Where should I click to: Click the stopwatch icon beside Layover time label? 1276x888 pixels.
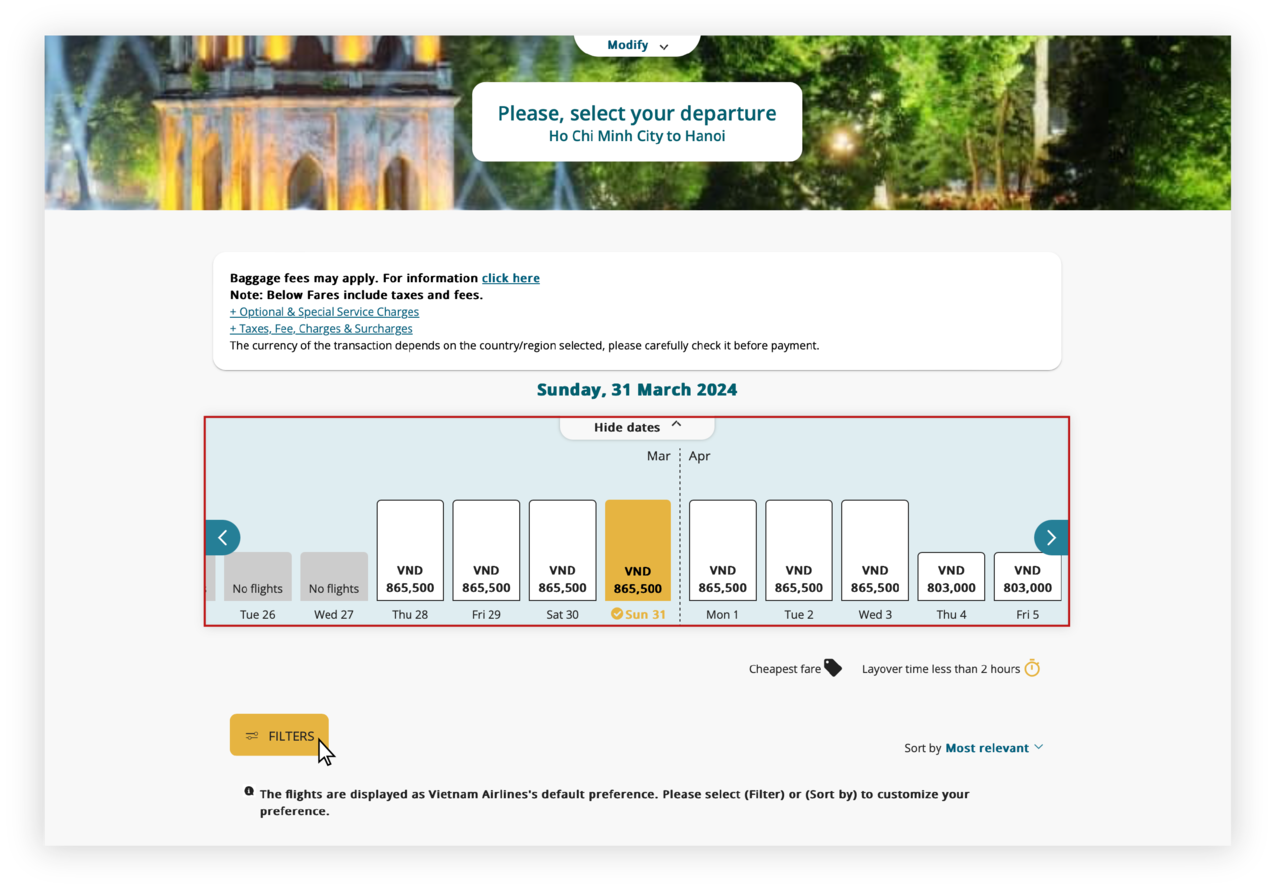[1032, 668]
